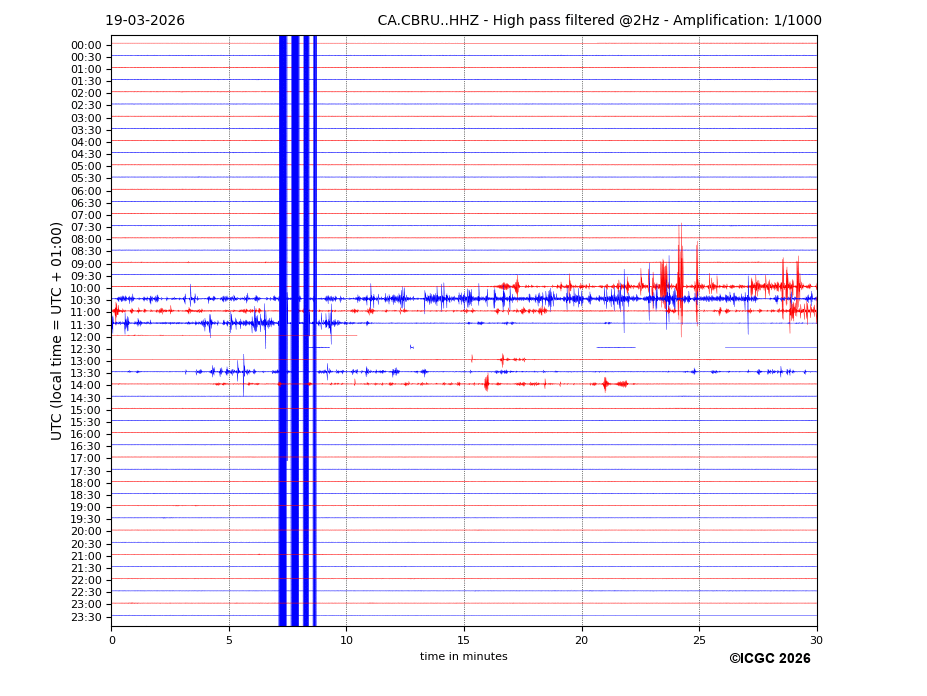This screenshot has width=927, height=696.
Task: Click the 07:30 time row label
Action: pyautogui.click(x=86, y=227)
